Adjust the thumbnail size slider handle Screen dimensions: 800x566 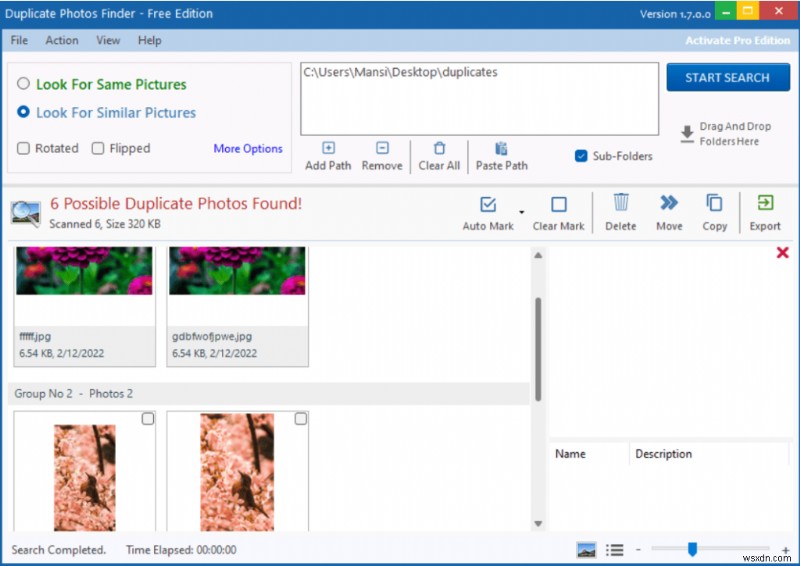692,549
